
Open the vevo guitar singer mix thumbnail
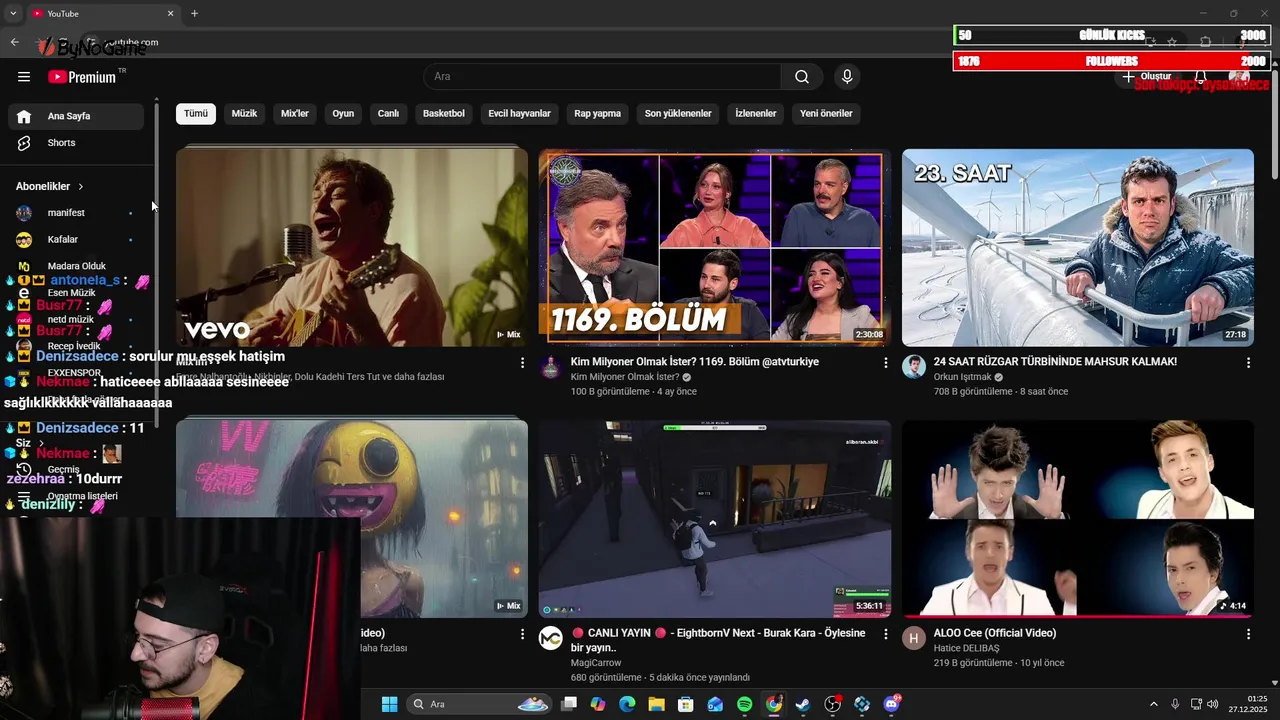pyautogui.click(x=352, y=247)
